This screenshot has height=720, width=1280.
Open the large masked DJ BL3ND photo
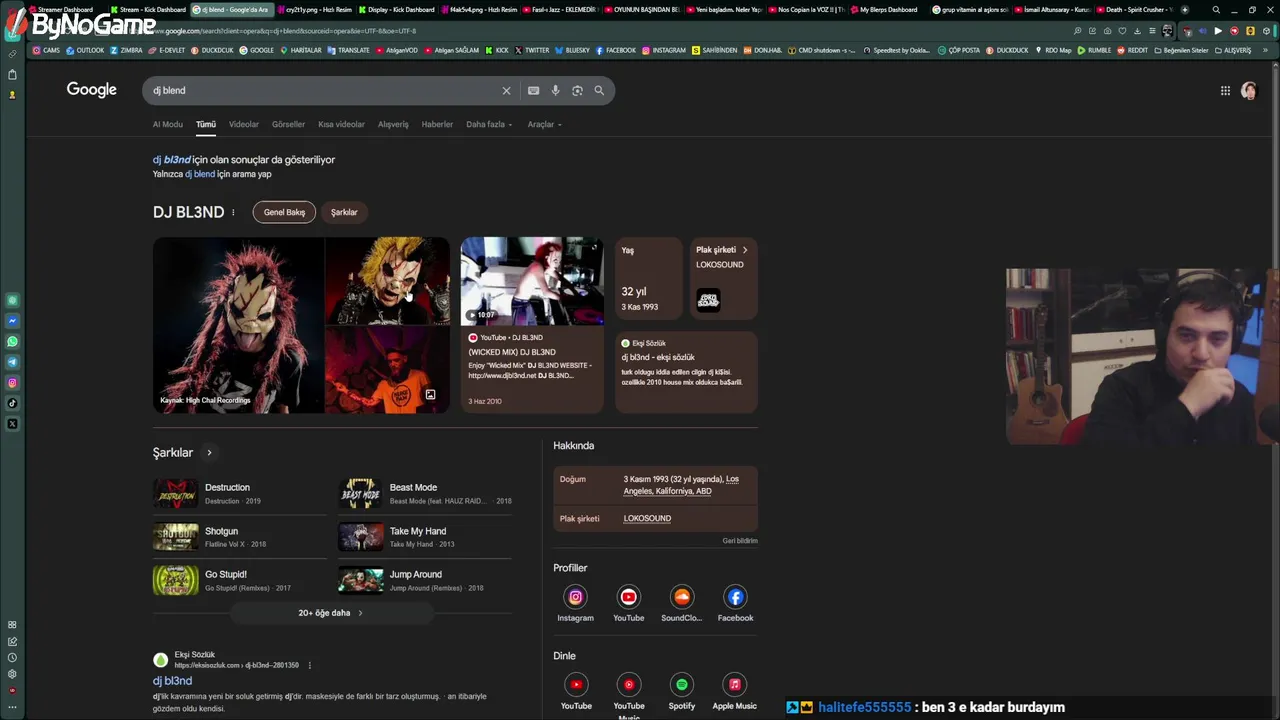(238, 325)
